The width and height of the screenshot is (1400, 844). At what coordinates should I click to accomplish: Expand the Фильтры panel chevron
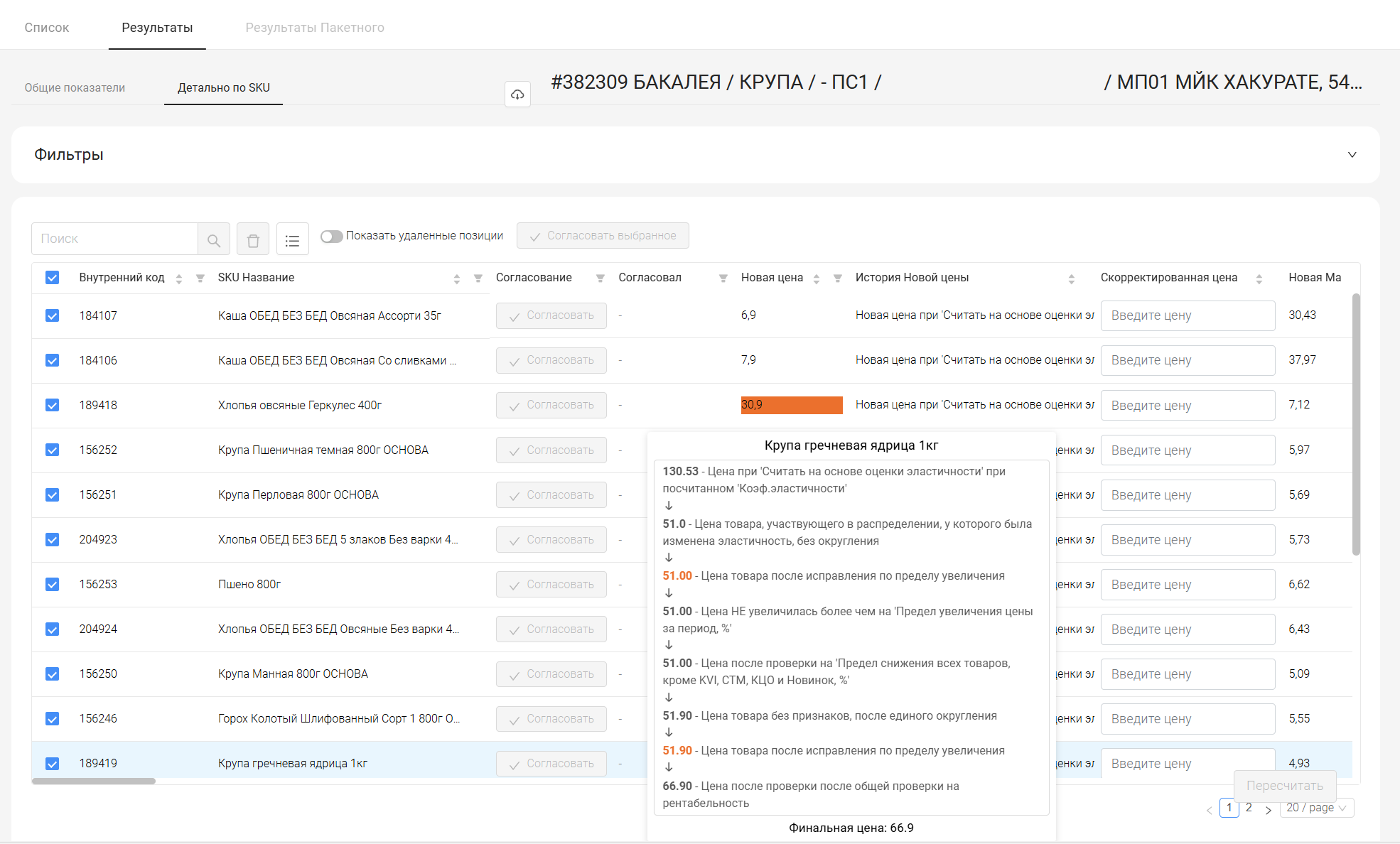[x=1352, y=155]
